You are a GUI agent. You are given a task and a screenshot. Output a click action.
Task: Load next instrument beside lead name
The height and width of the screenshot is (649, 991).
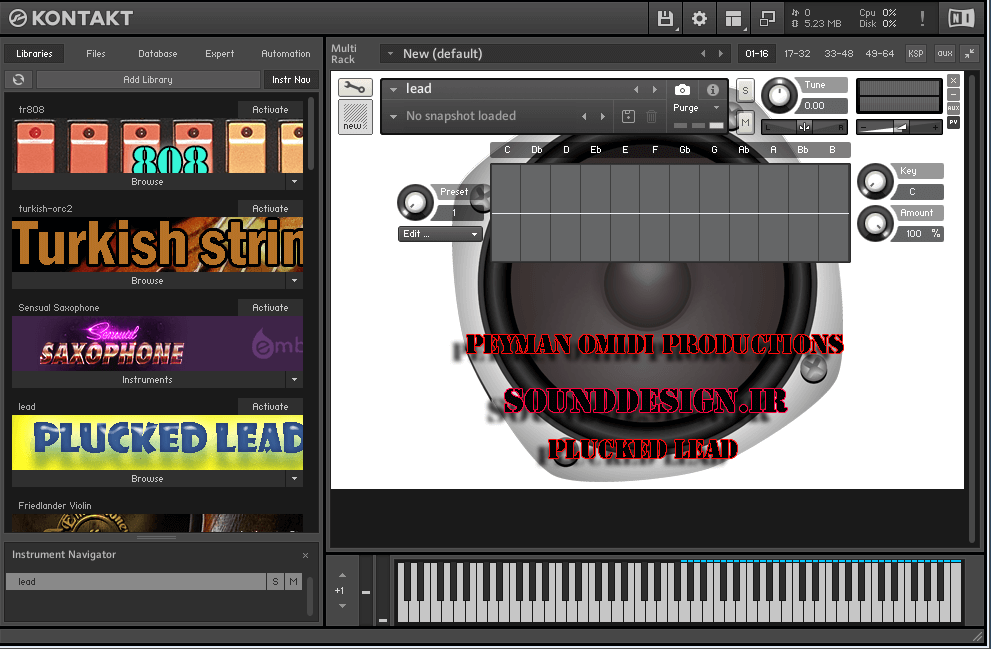point(655,90)
